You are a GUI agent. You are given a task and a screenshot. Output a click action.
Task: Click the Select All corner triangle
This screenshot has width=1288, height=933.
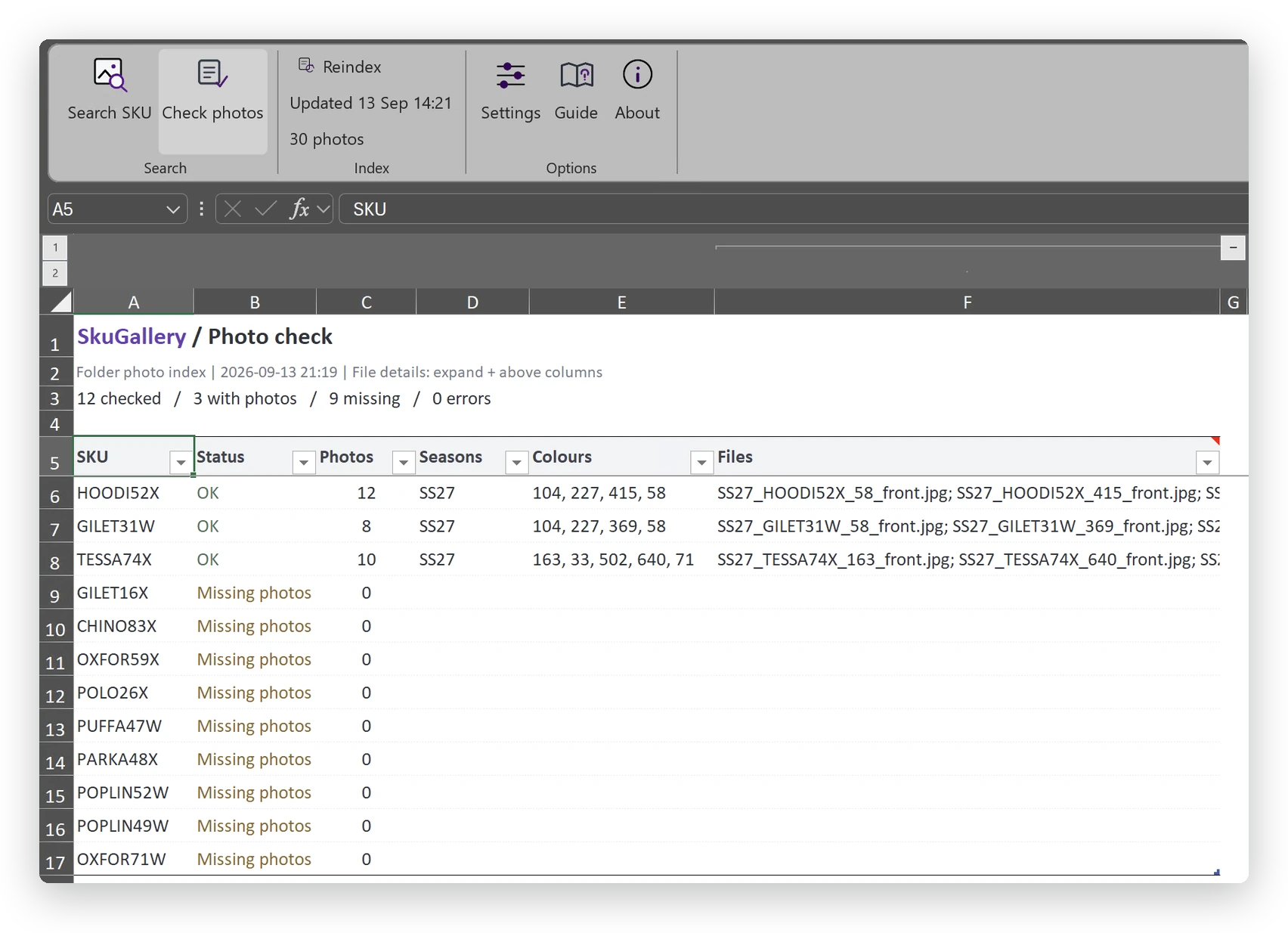pyautogui.click(x=60, y=302)
